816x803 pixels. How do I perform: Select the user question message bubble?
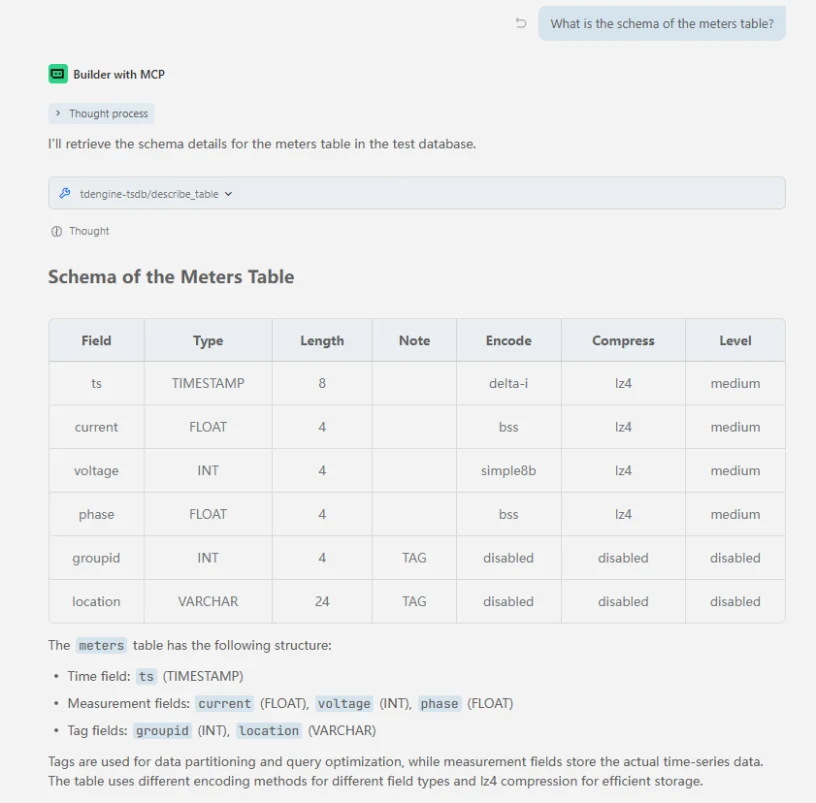[661, 23]
